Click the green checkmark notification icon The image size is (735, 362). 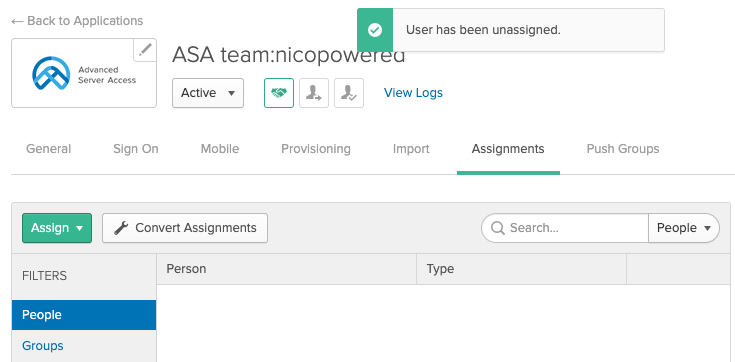point(375,30)
